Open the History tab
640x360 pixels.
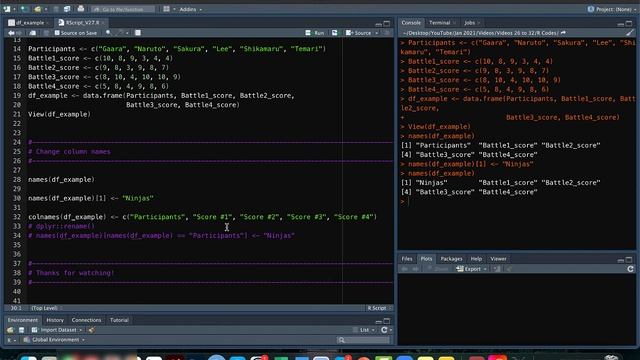pos(55,320)
